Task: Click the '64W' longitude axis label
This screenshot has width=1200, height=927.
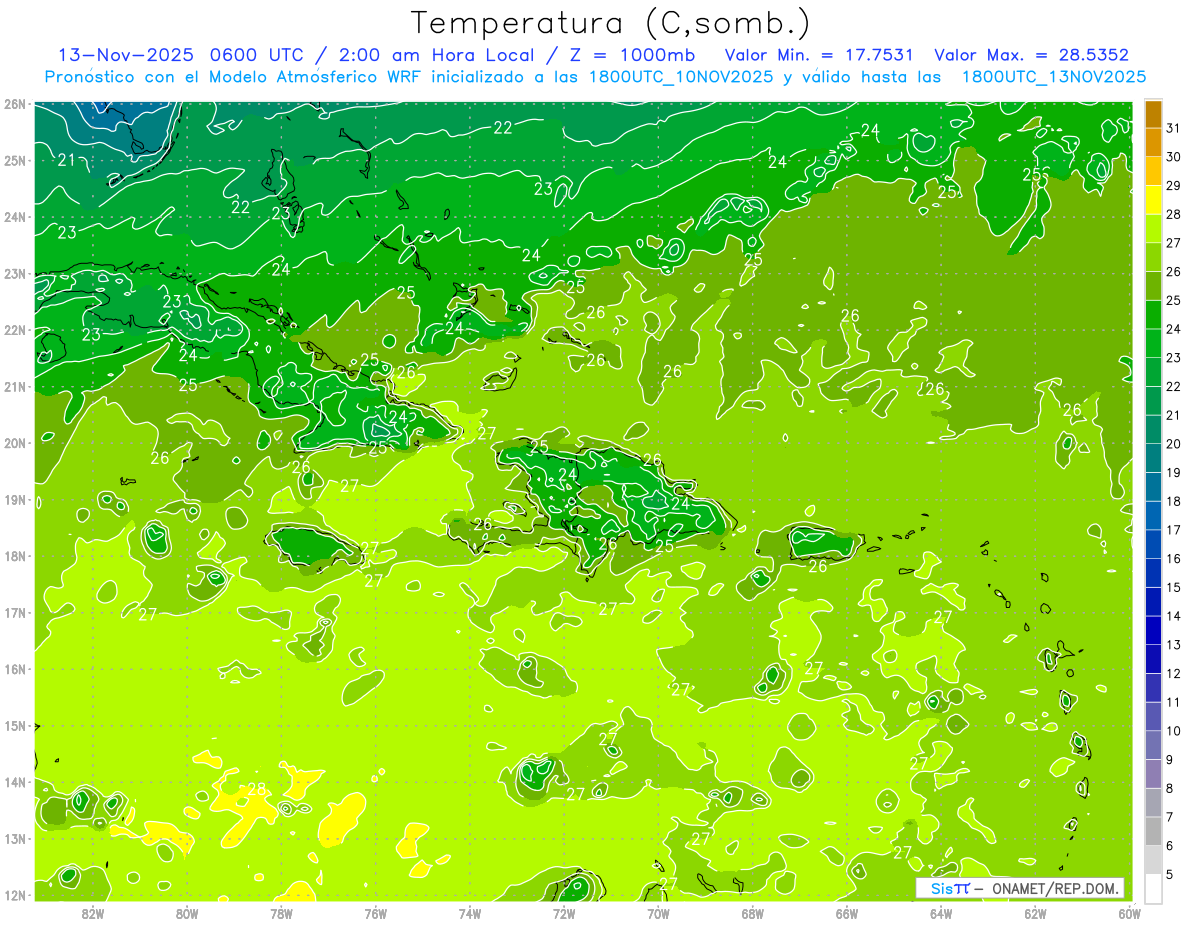Action: [941, 912]
